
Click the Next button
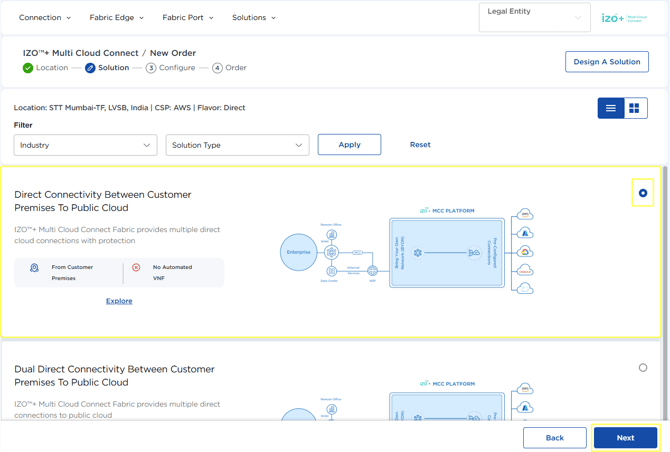625,438
